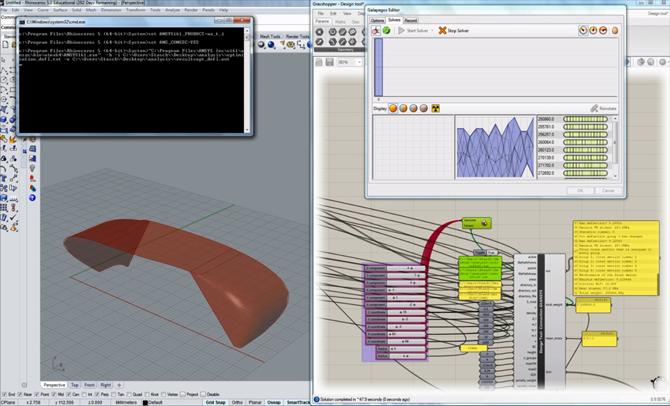Click the yellow radiation hazard display icon
Image resolution: width=670 pixels, height=406 pixels.
tap(435, 109)
